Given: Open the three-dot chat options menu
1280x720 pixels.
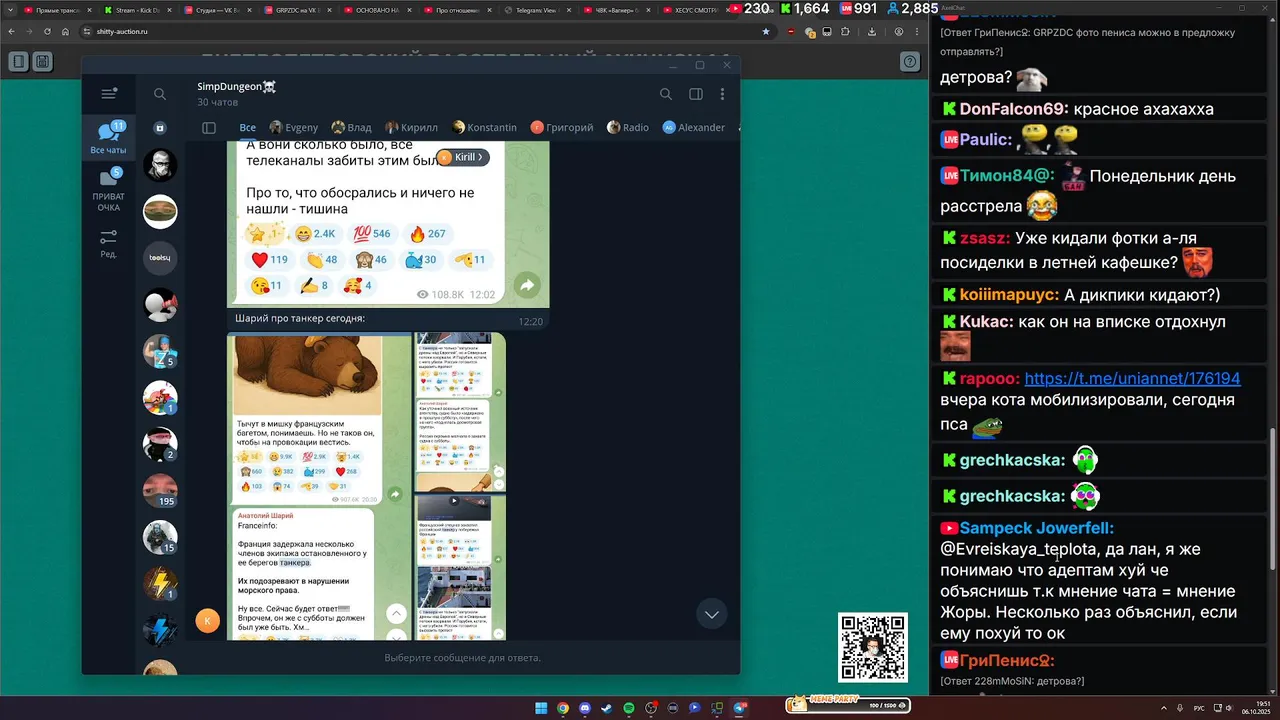Looking at the screenshot, I should [722, 94].
